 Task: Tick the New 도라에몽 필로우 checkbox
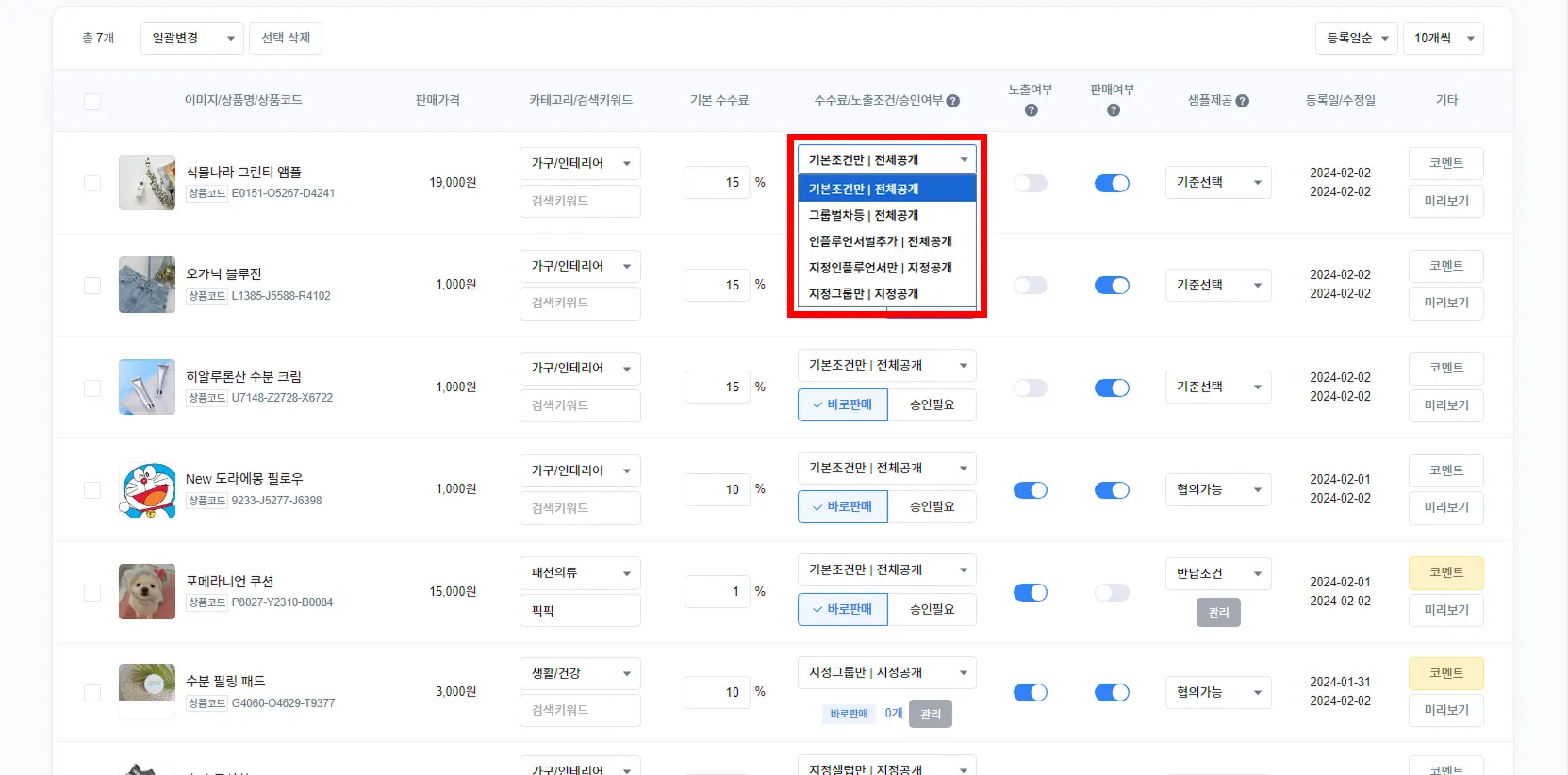coord(92,490)
